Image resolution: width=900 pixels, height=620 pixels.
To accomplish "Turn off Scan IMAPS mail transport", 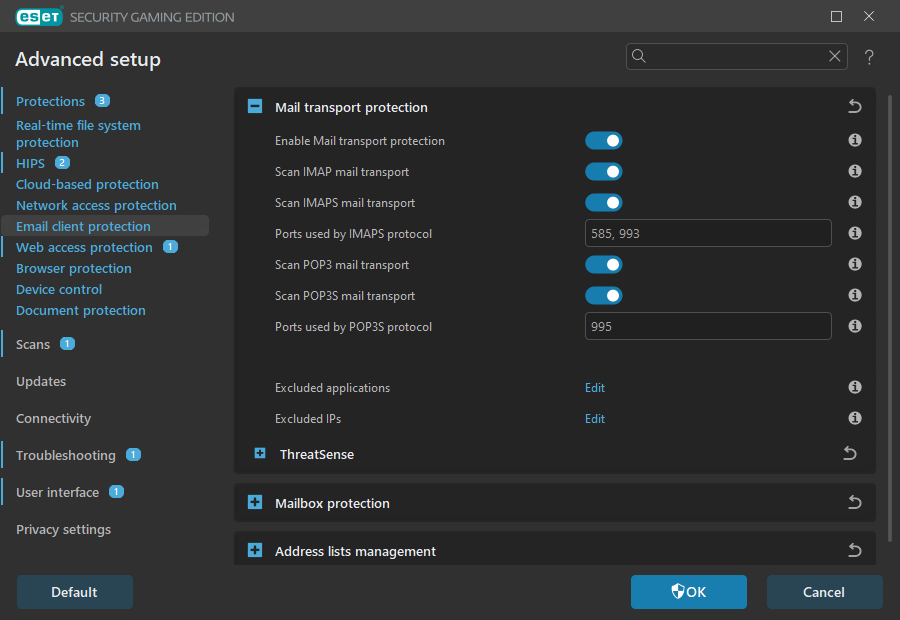I will [604, 203].
